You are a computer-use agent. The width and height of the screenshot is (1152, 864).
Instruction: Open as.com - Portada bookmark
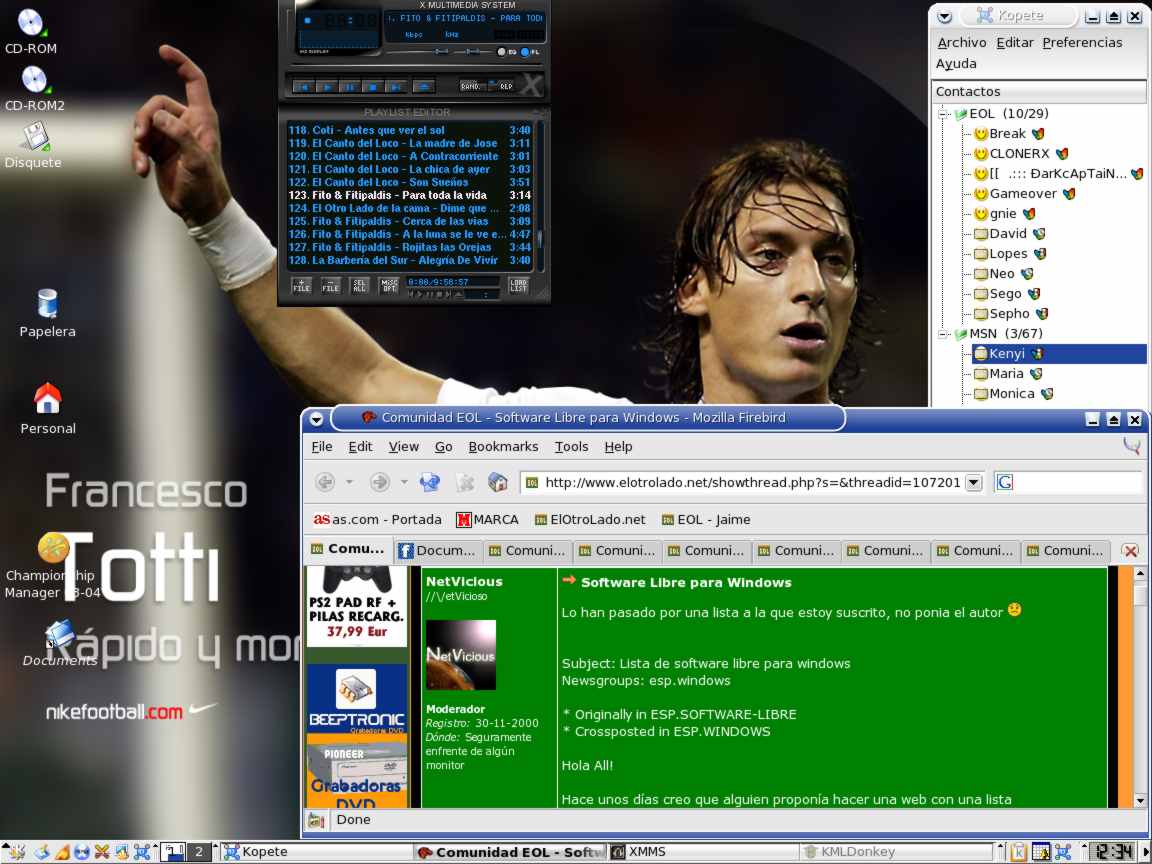click(x=378, y=520)
